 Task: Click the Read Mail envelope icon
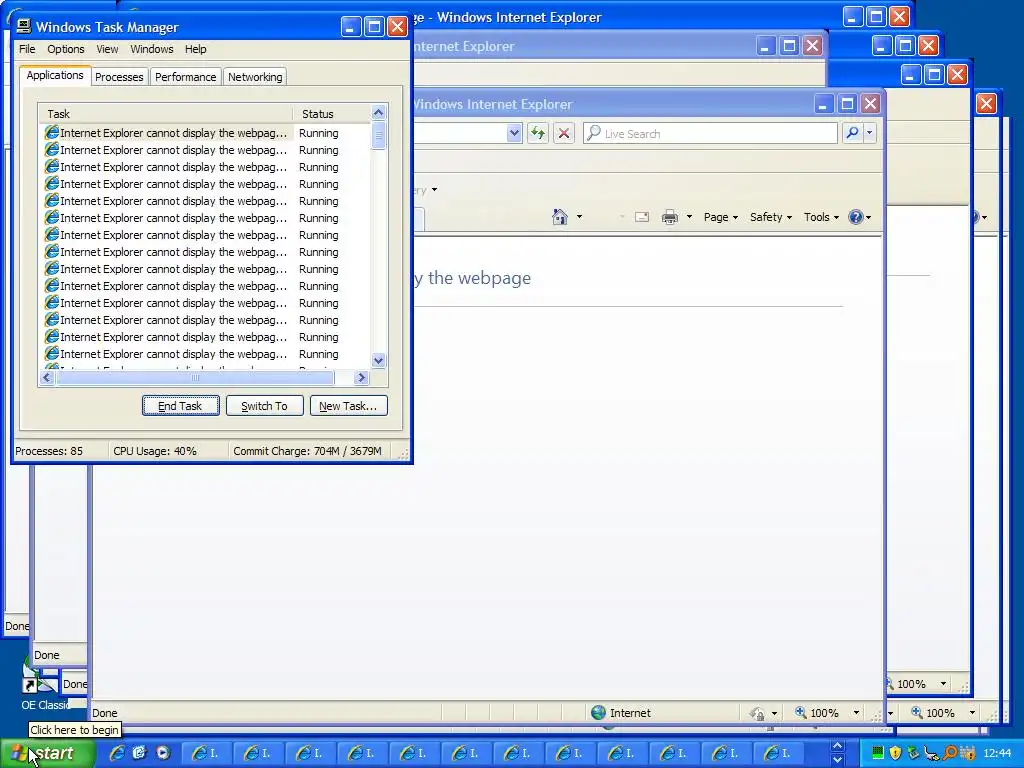(642, 217)
